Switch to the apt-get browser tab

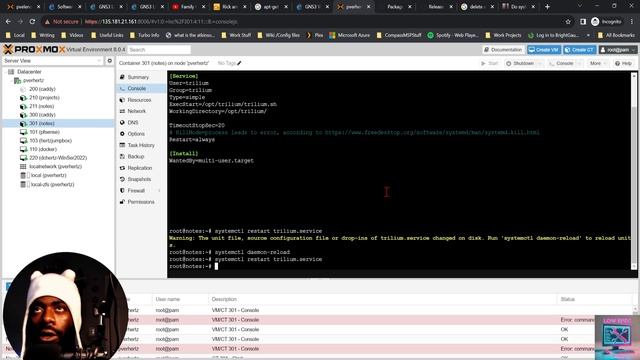pos(270,7)
